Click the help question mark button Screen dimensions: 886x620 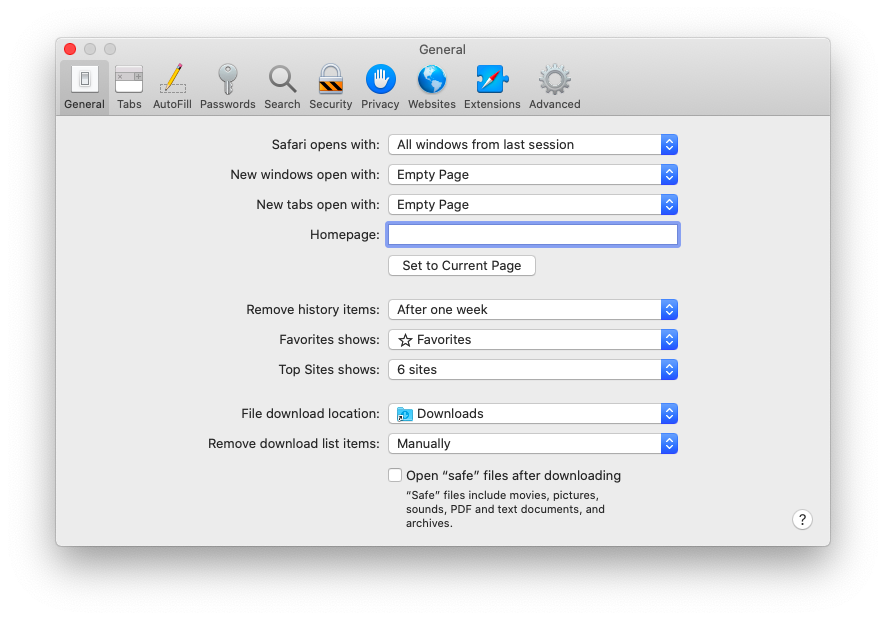pos(802,519)
